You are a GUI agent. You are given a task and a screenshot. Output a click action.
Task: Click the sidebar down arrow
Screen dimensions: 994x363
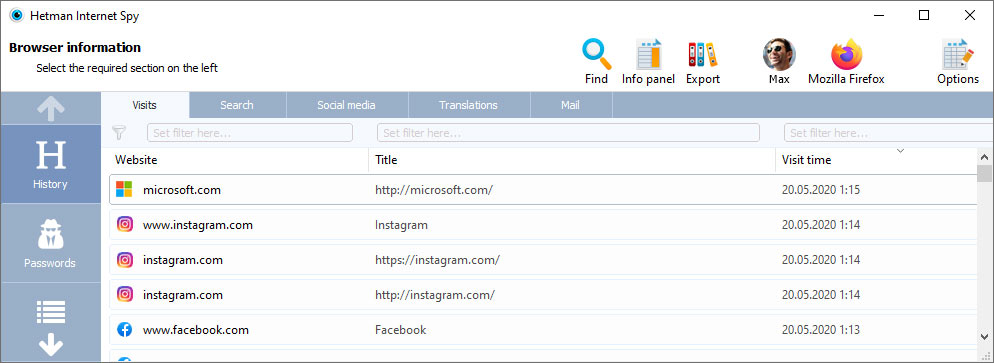click(51, 345)
